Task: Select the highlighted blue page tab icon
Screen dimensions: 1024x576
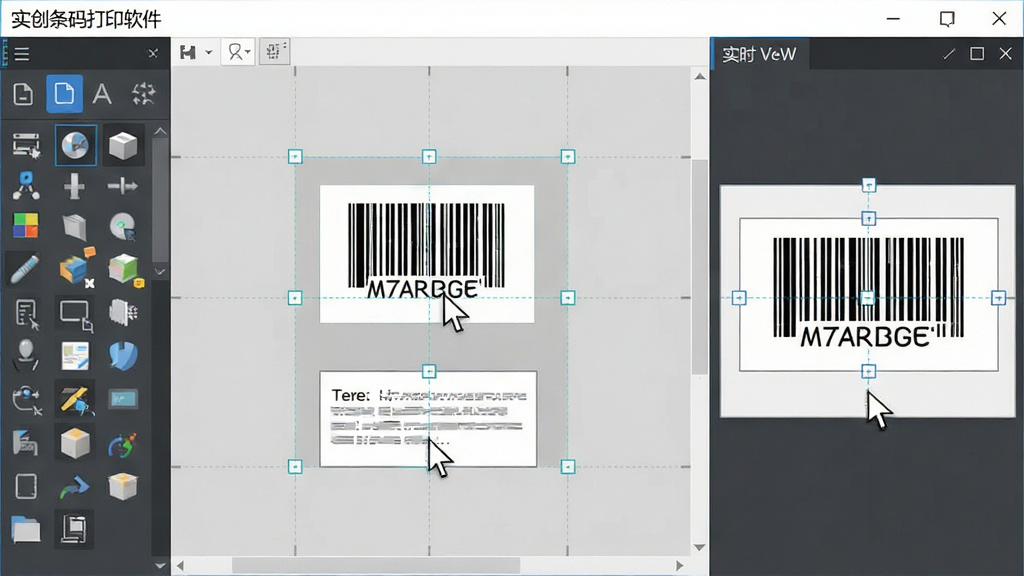Action: tap(64, 93)
